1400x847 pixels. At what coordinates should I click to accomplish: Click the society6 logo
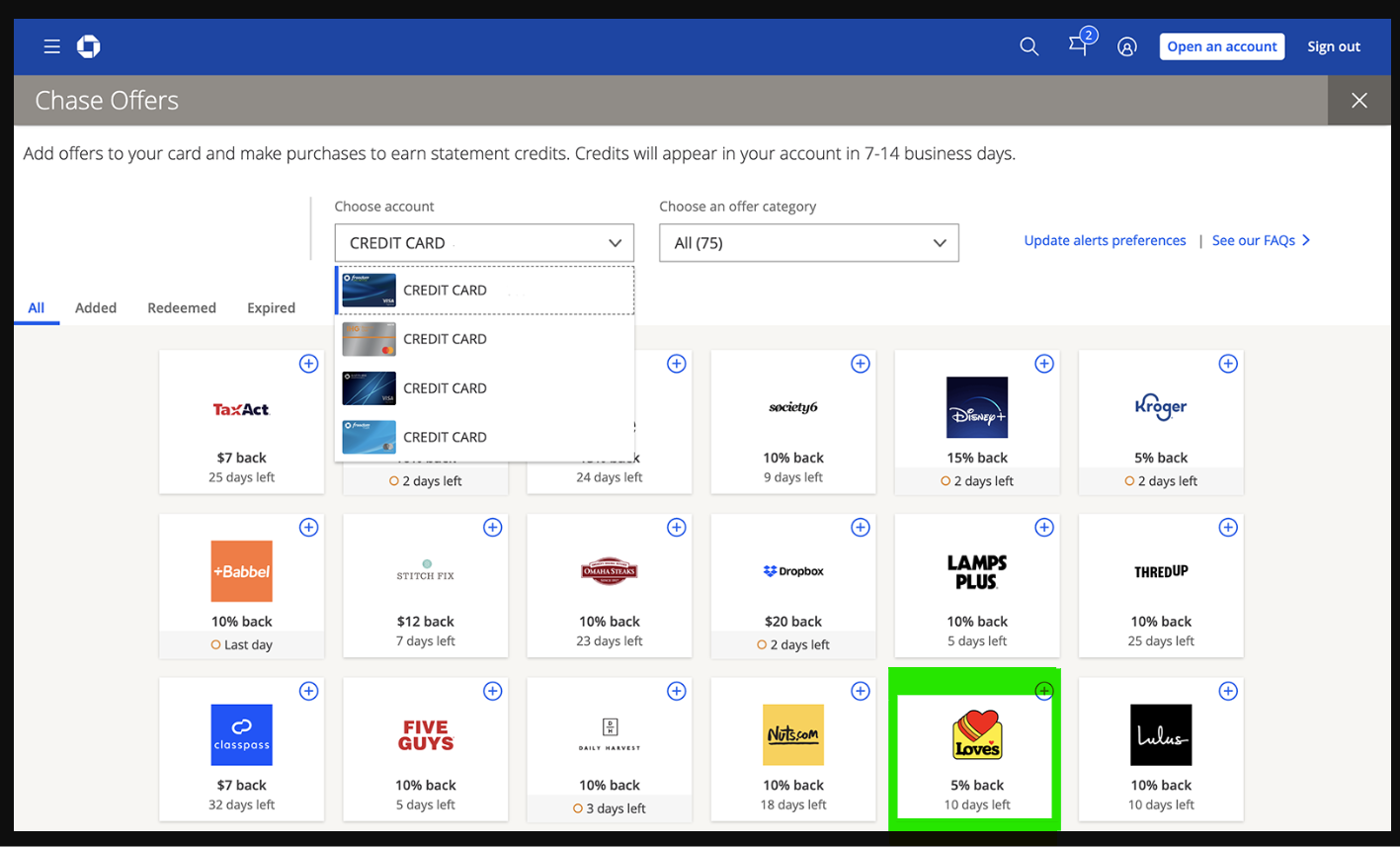[793, 407]
